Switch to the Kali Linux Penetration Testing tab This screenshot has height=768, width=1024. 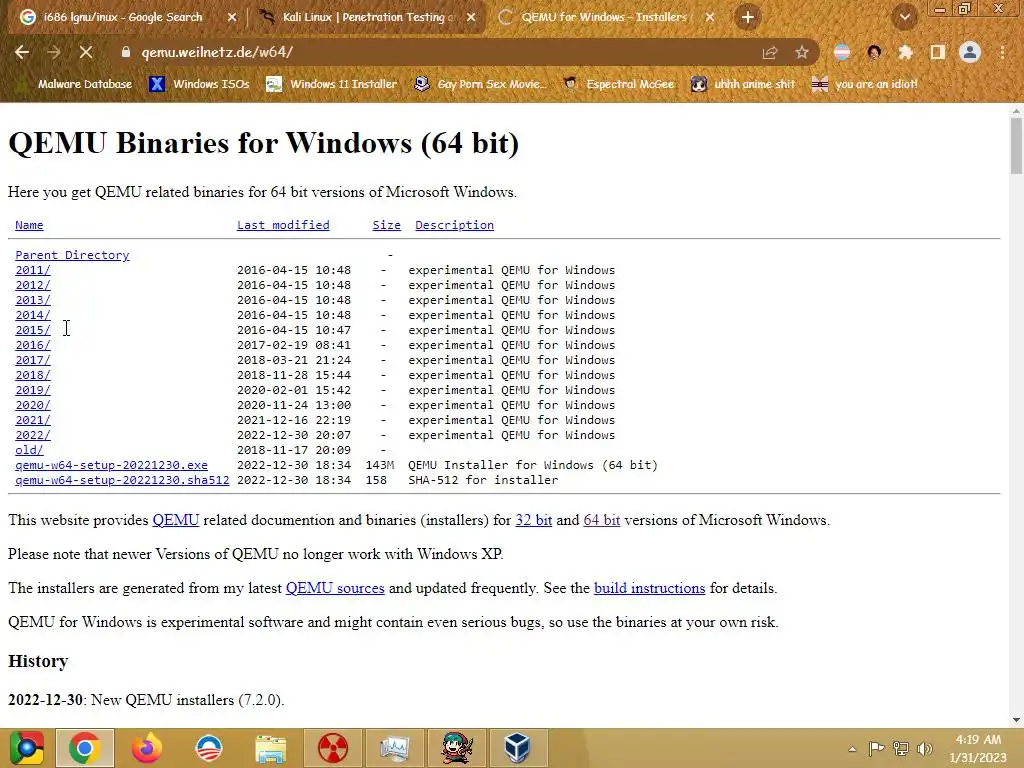(x=364, y=18)
